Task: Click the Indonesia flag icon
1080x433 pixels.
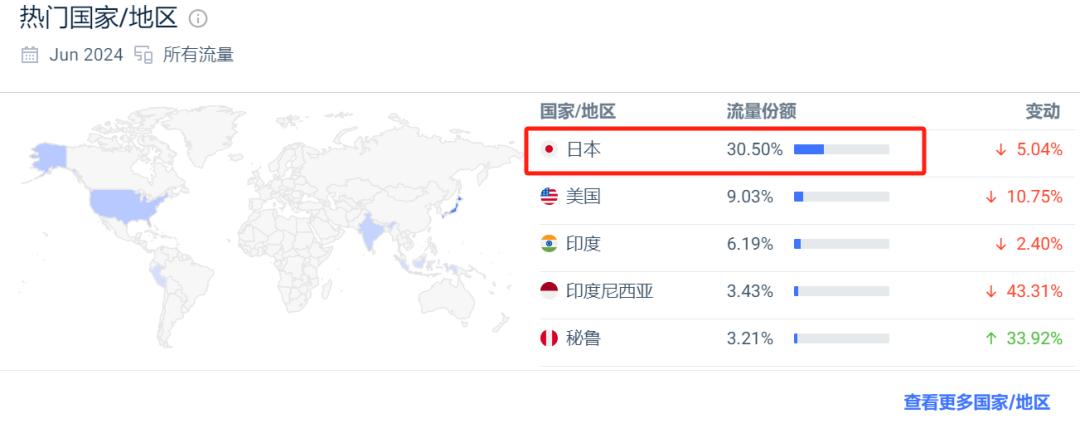Action: (x=549, y=291)
